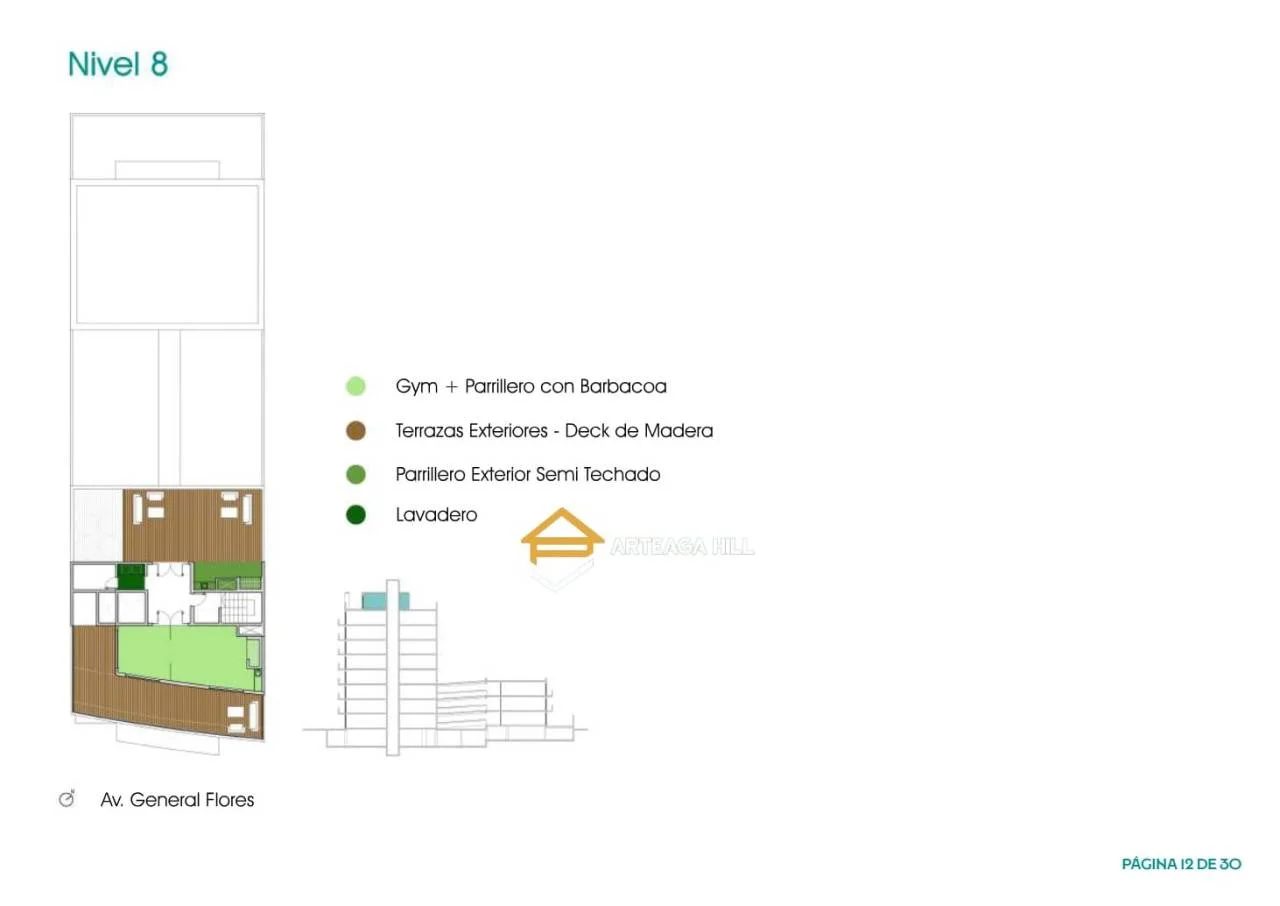
Task: Click the medium green Parrillero Exterior legend dot
Action: tap(355, 474)
